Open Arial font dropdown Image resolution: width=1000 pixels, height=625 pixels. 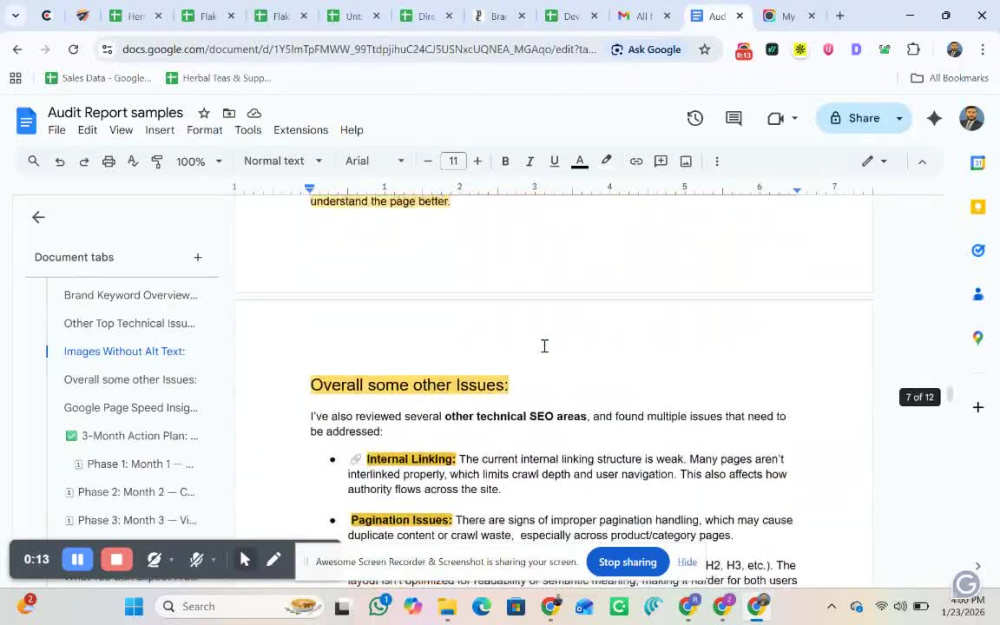tap(374, 161)
